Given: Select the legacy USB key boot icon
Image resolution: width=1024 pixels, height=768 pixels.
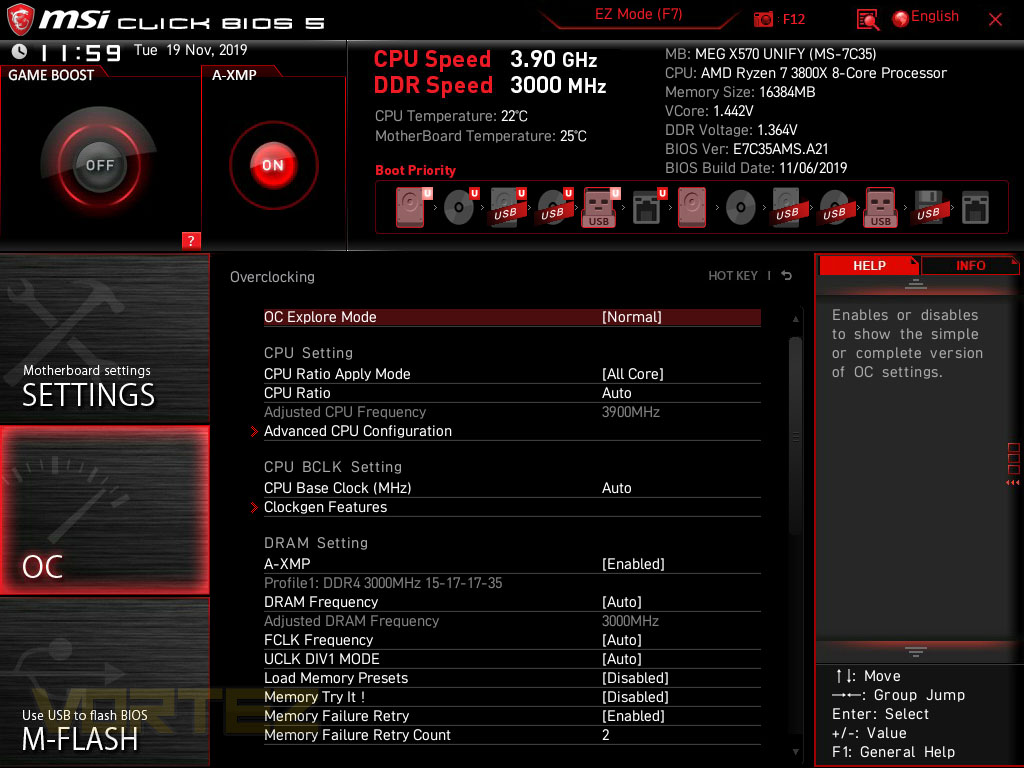Looking at the screenshot, I should [881, 207].
